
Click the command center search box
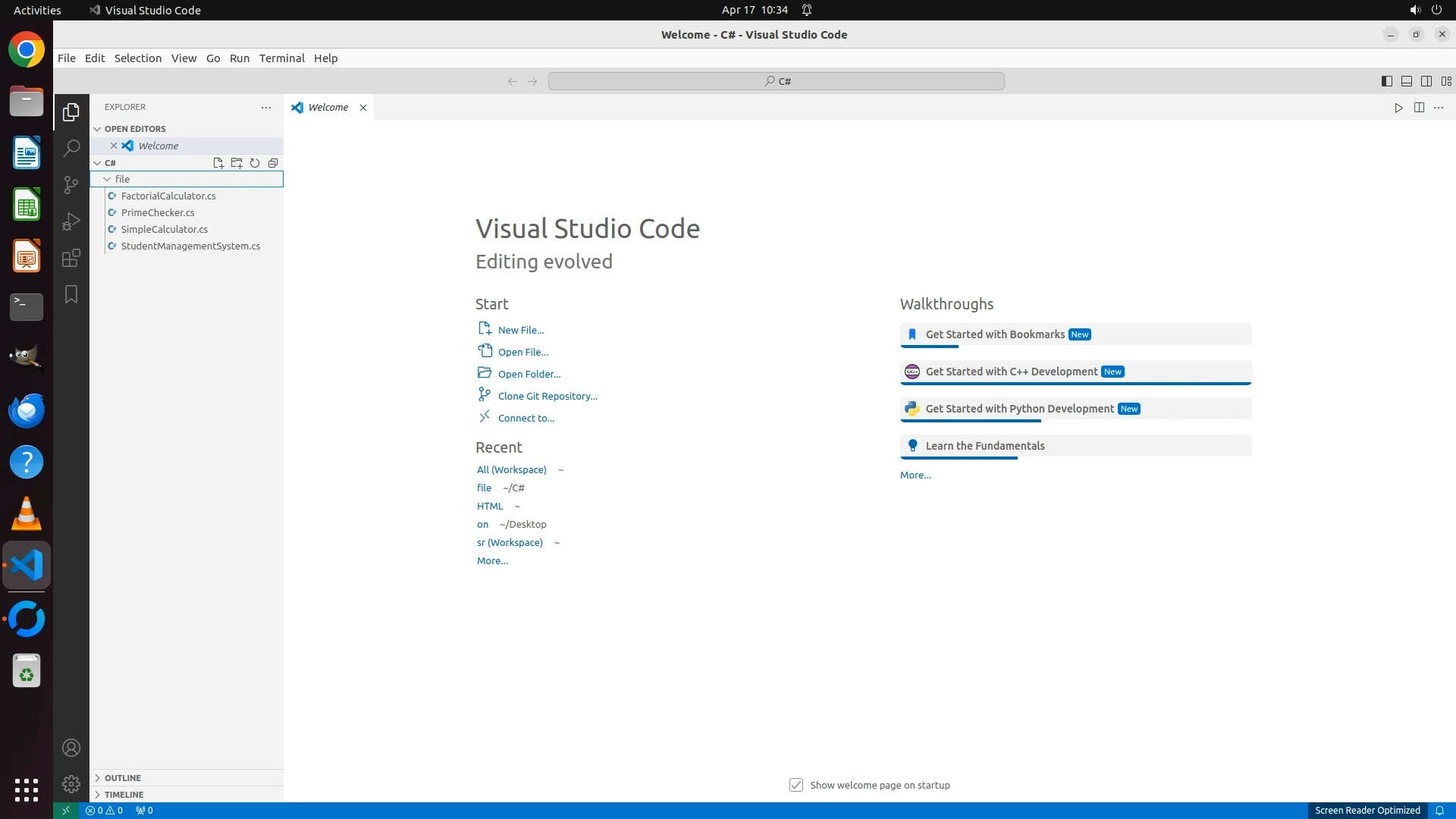[x=776, y=81]
